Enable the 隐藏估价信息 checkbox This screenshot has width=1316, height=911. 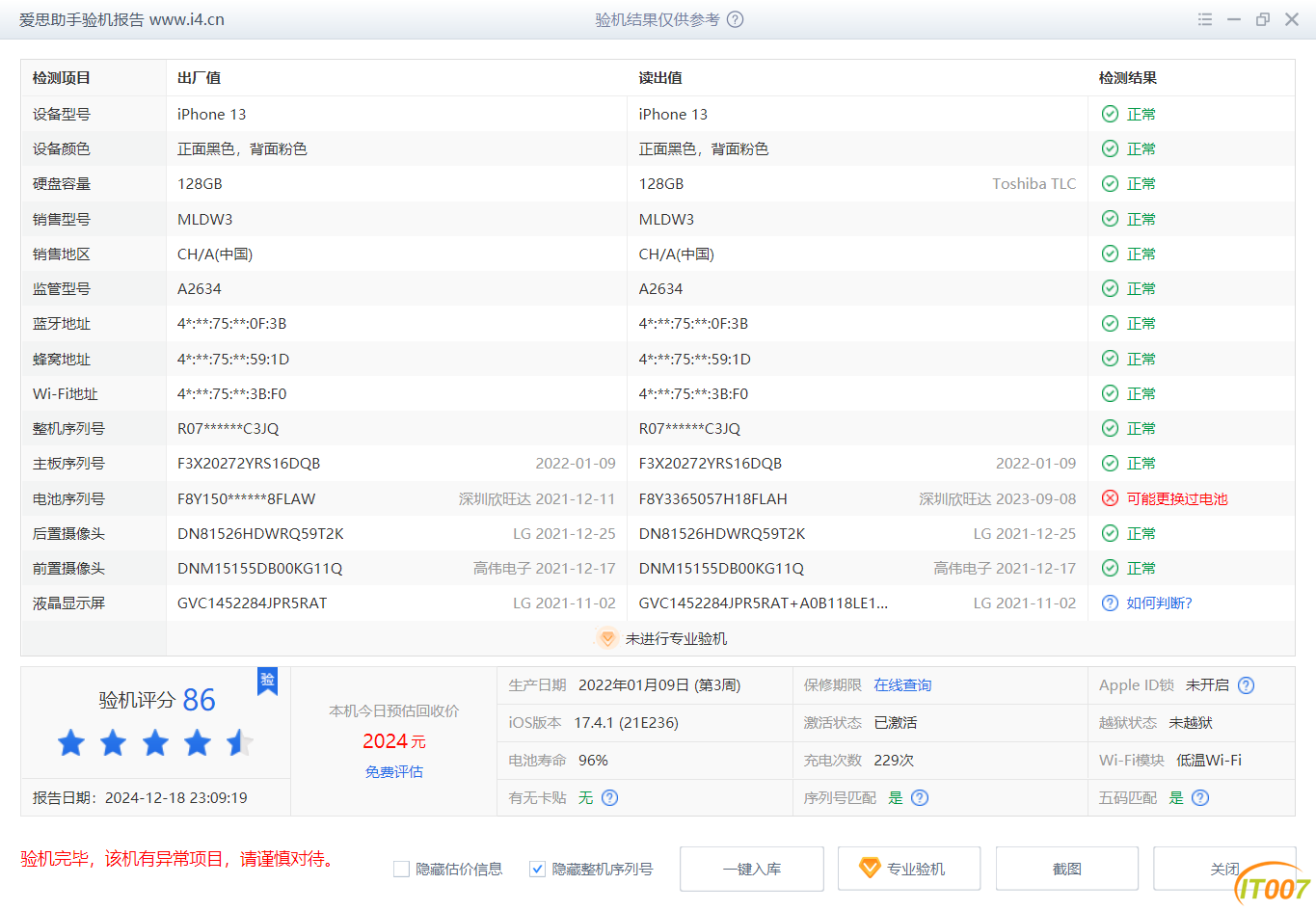(402, 870)
